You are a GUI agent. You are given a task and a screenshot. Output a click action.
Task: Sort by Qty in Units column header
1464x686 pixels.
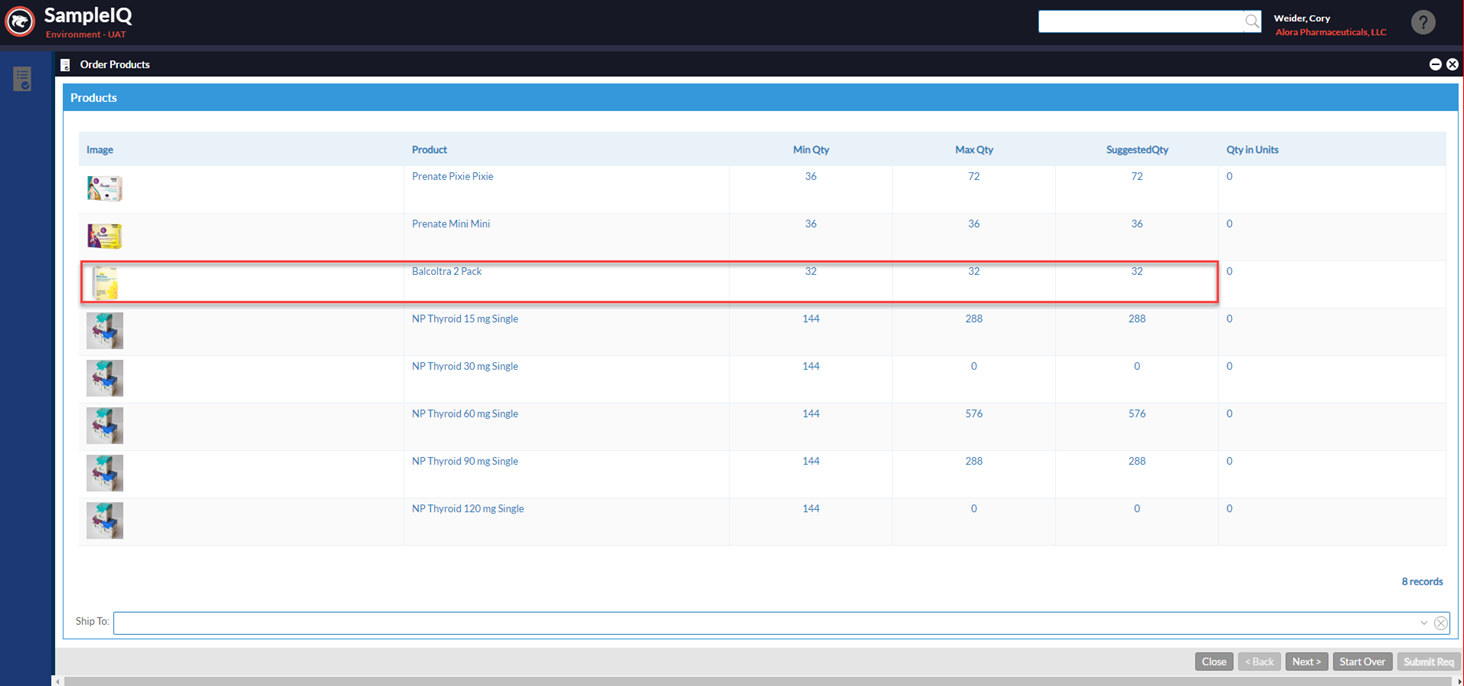click(x=1252, y=150)
